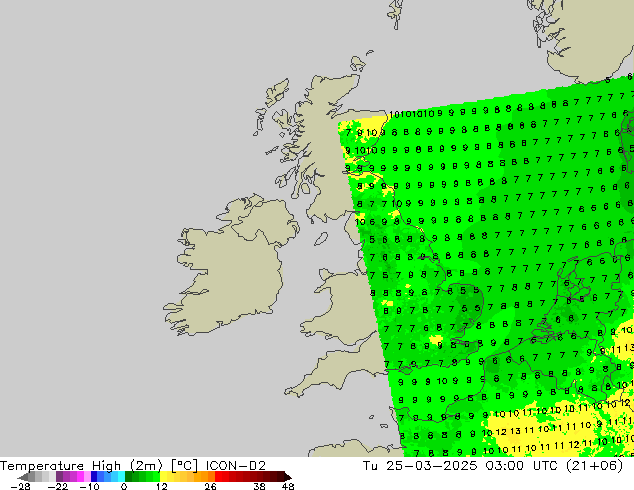
Task: Click the gray left arrow end of legend
Action: (23, 477)
